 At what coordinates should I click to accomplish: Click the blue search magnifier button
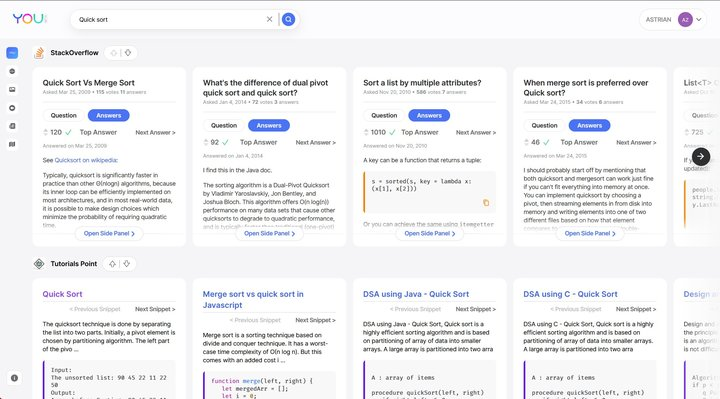coord(288,19)
